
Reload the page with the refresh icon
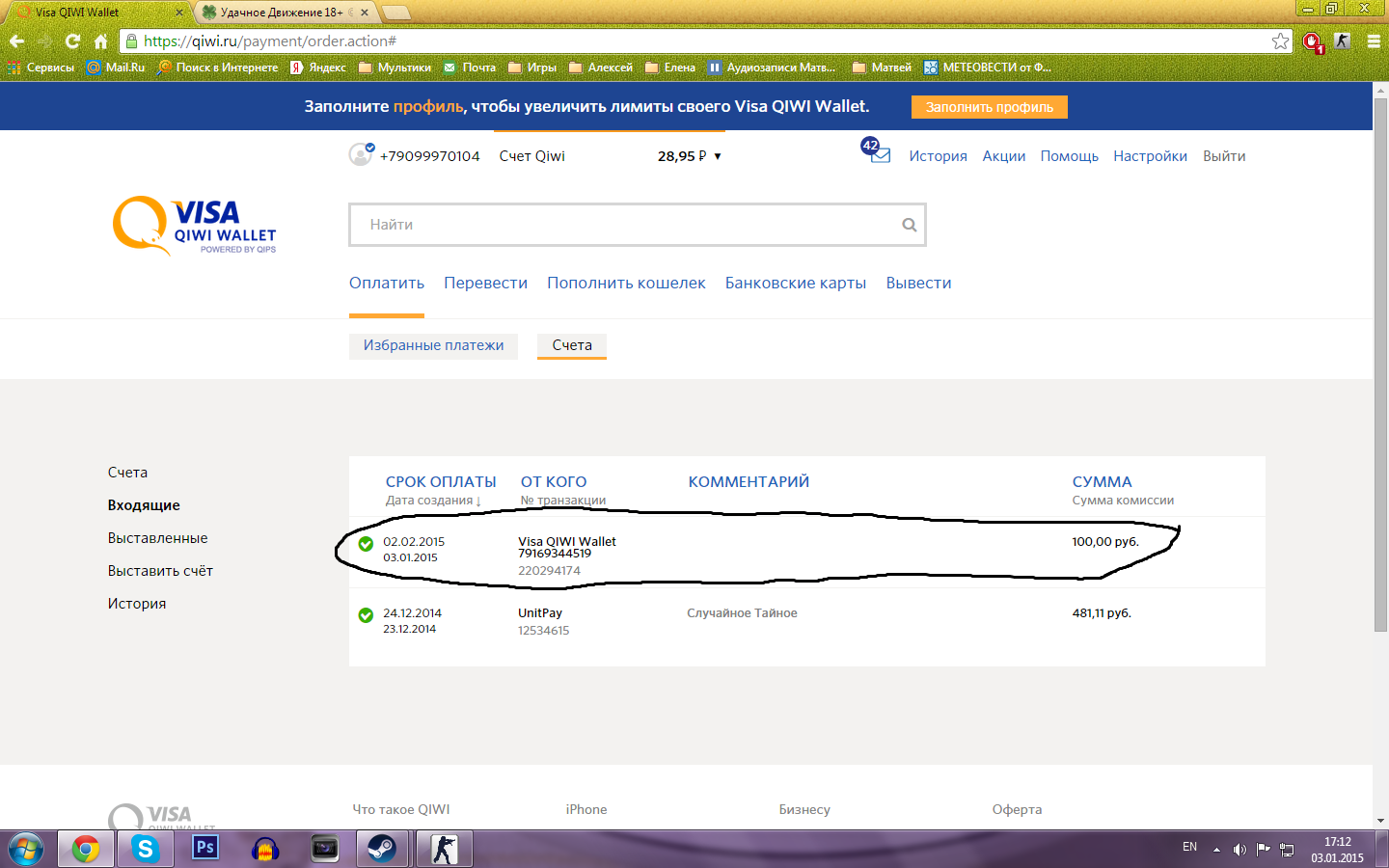pyautogui.click(x=72, y=41)
